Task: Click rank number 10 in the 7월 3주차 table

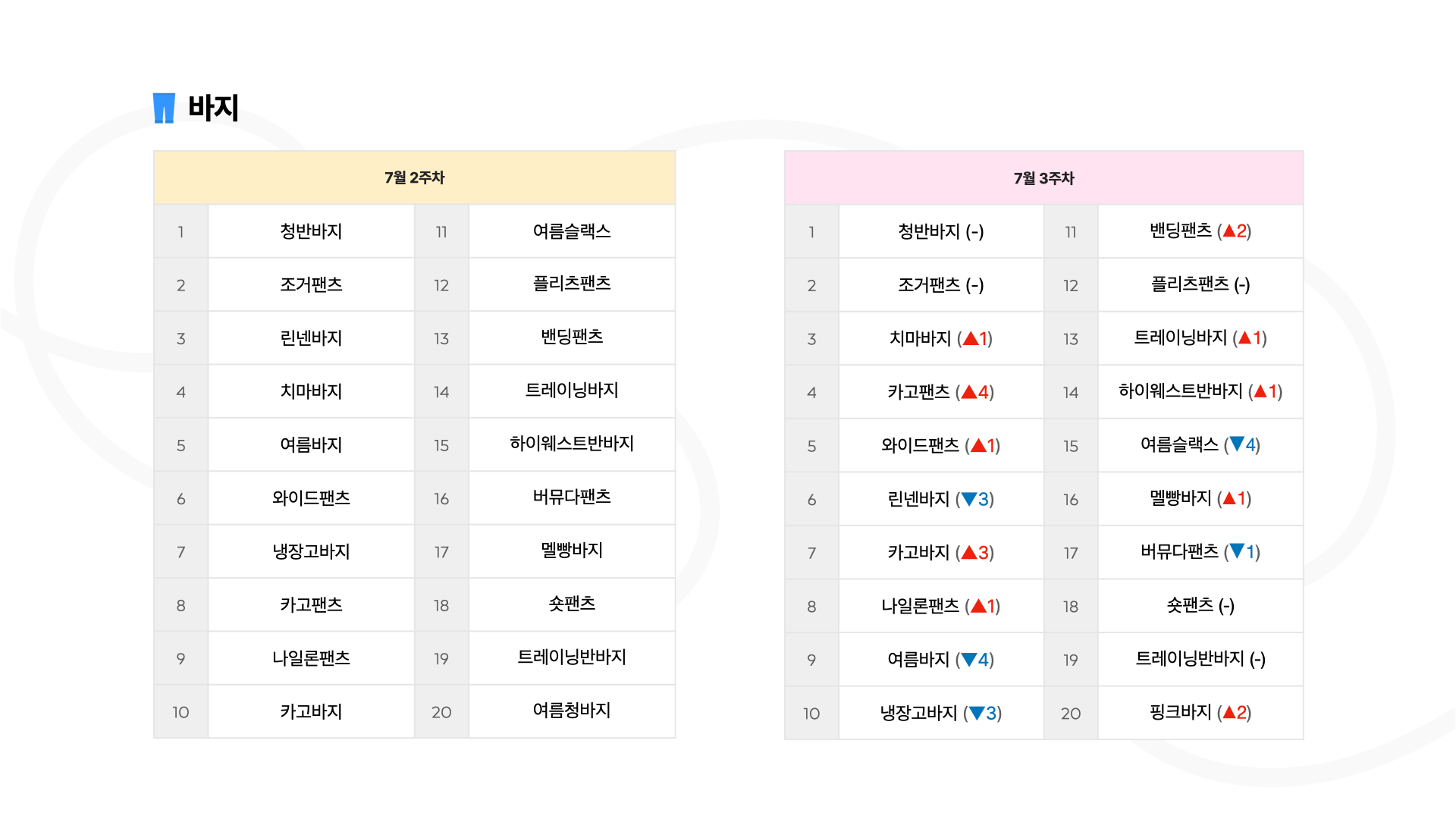Action: (811, 714)
